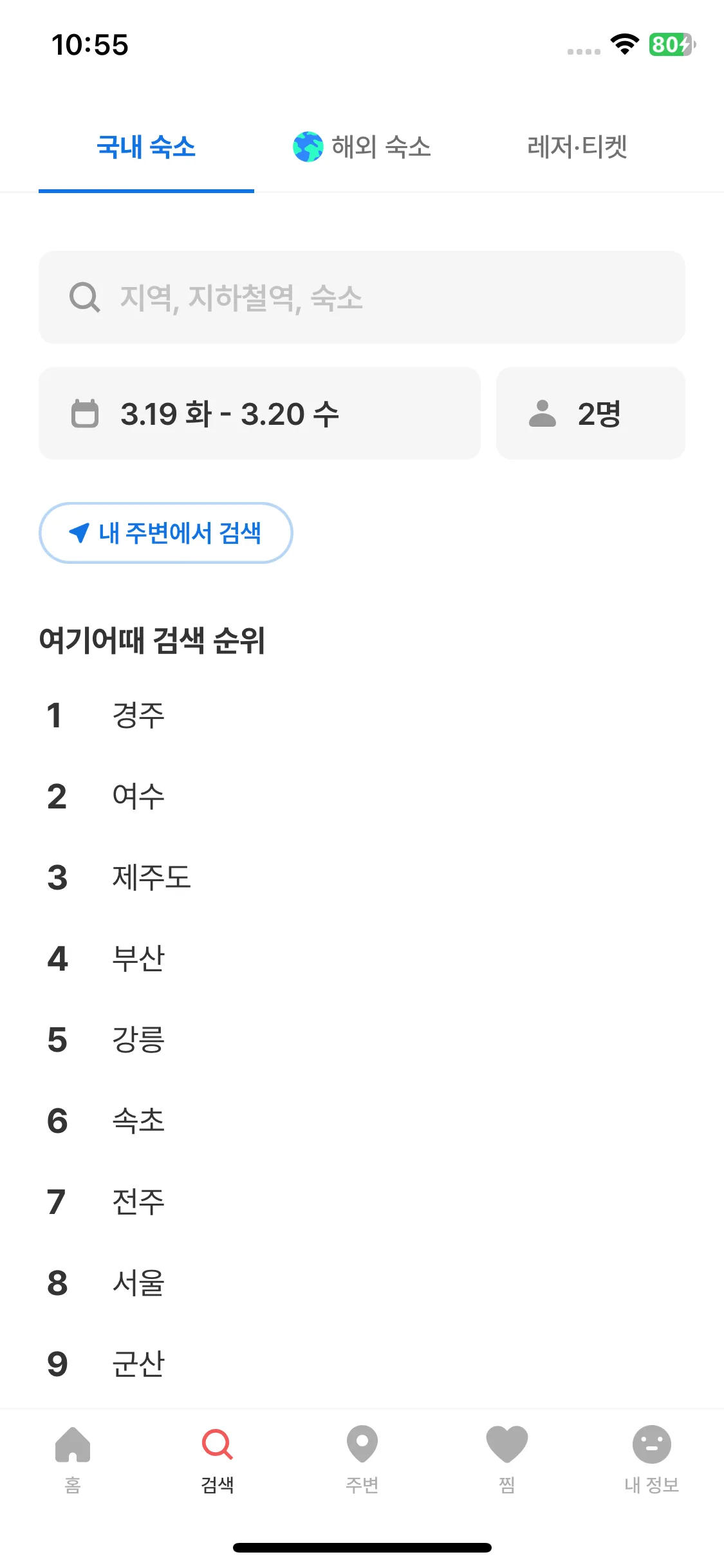The width and height of the screenshot is (724, 1568).
Task: Tap the location arrow icon in 내 주변에서 검색
Action: 79,532
